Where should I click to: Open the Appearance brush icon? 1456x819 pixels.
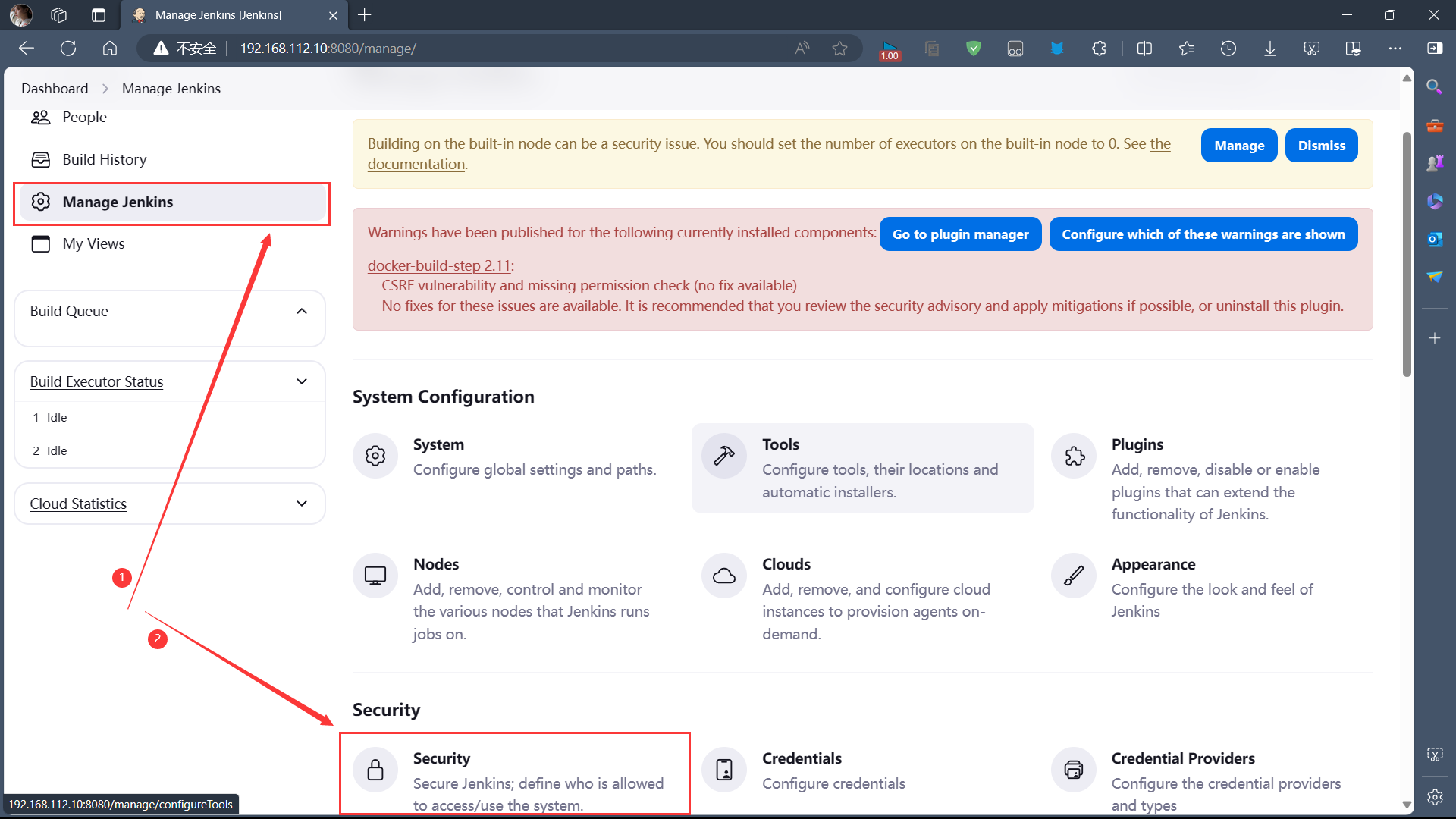(x=1074, y=576)
